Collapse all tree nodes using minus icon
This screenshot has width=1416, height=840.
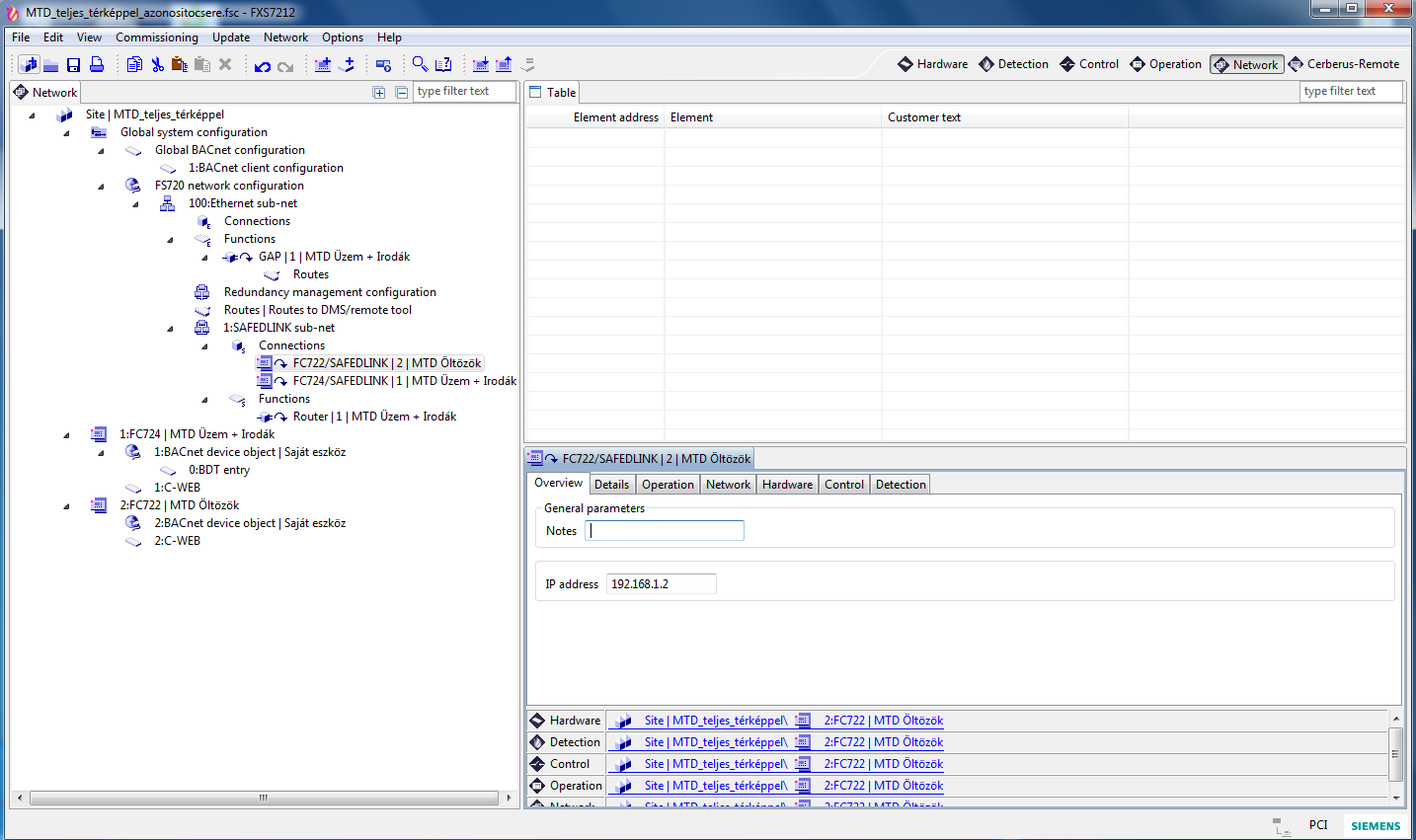point(401,92)
